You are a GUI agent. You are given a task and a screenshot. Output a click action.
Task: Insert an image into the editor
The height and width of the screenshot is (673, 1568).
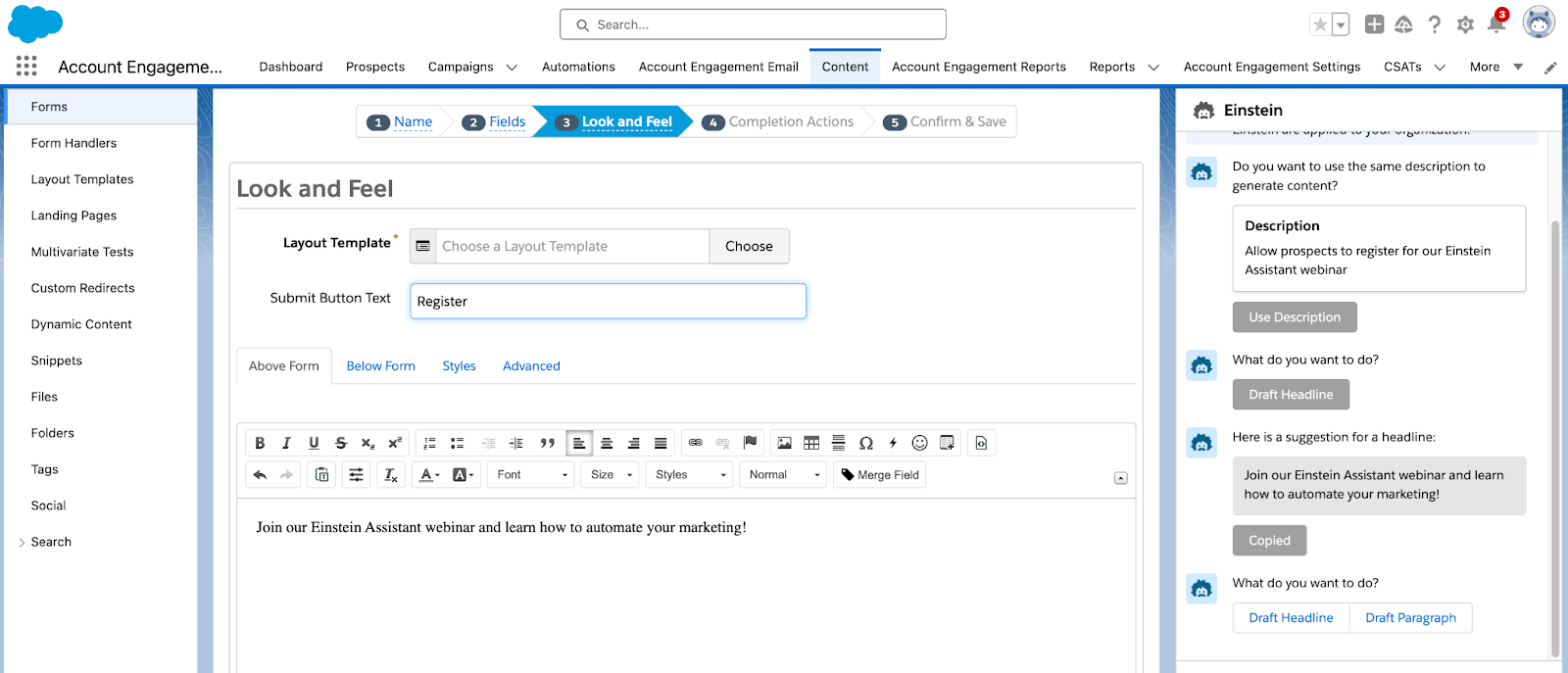784,443
